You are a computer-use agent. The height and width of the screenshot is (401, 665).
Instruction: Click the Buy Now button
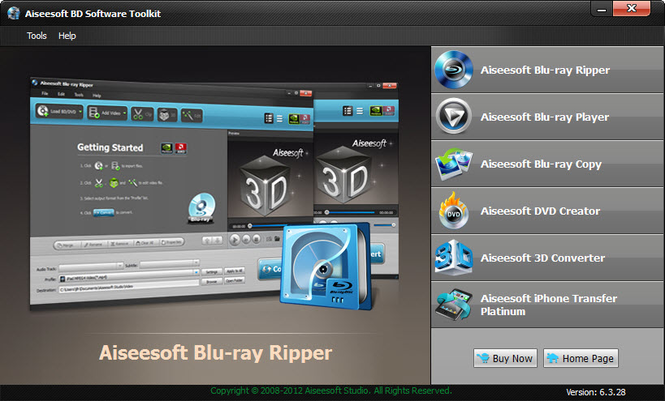tap(505, 358)
